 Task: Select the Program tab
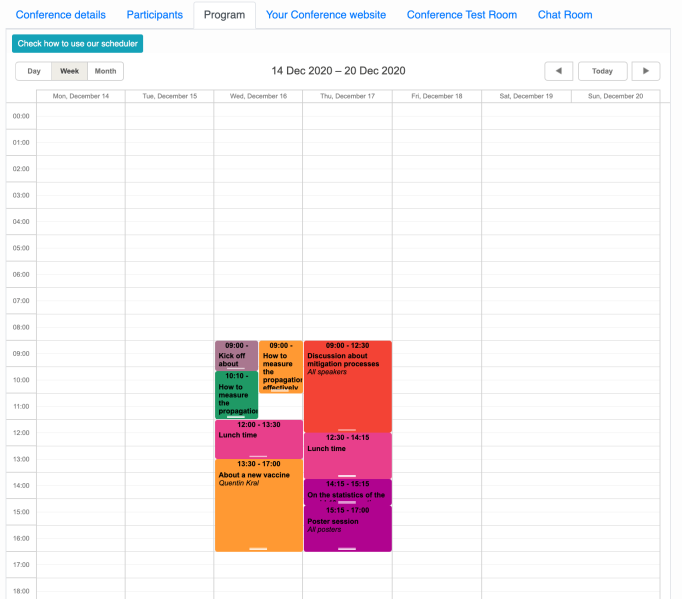pos(224,15)
